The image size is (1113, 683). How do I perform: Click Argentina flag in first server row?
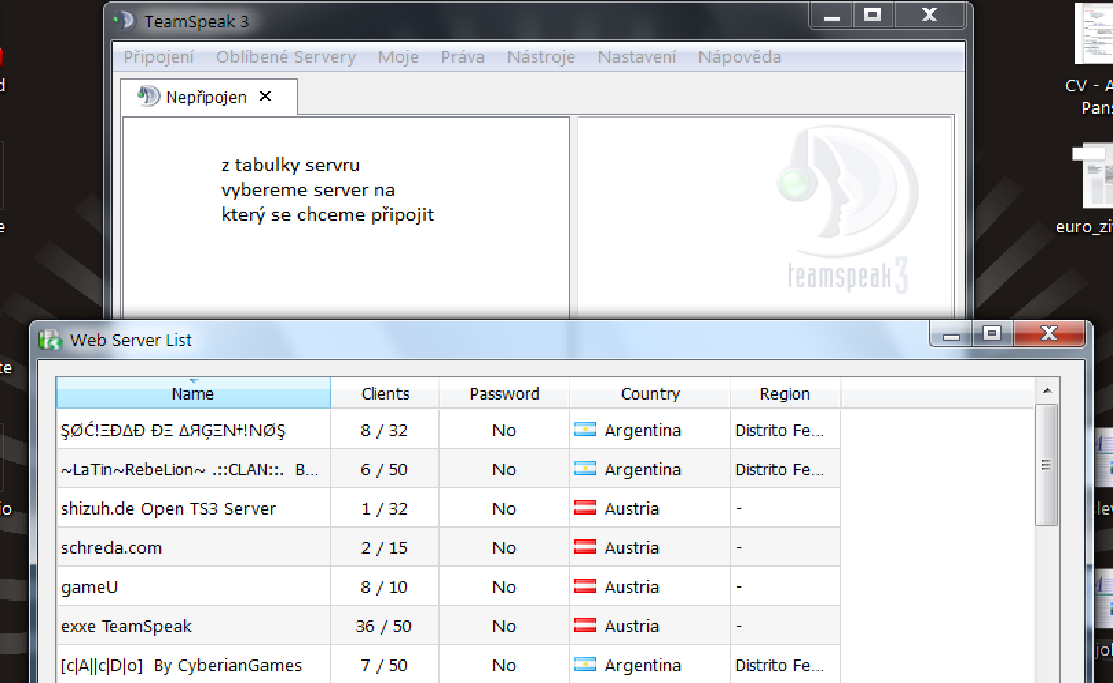tap(585, 430)
